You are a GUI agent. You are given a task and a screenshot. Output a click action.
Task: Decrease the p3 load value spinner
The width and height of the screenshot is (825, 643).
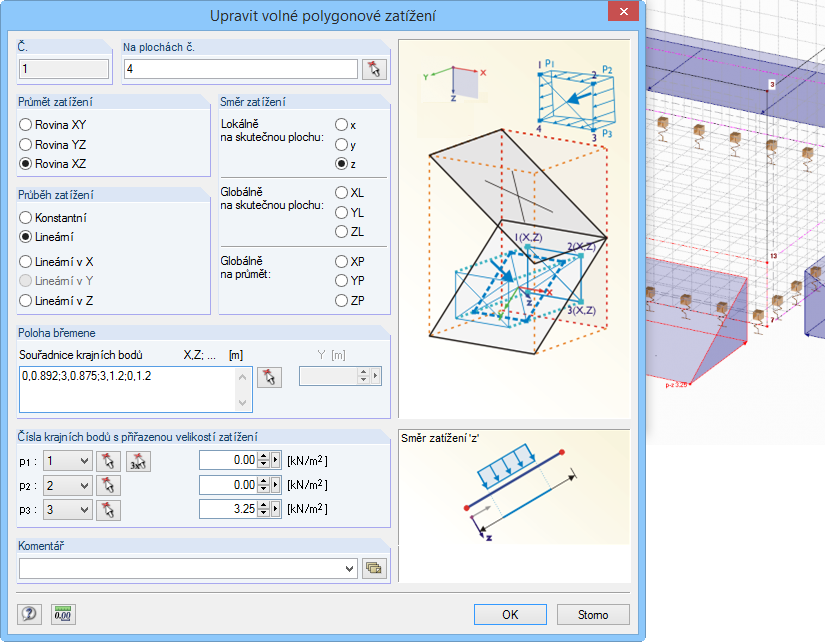[264, 513]
